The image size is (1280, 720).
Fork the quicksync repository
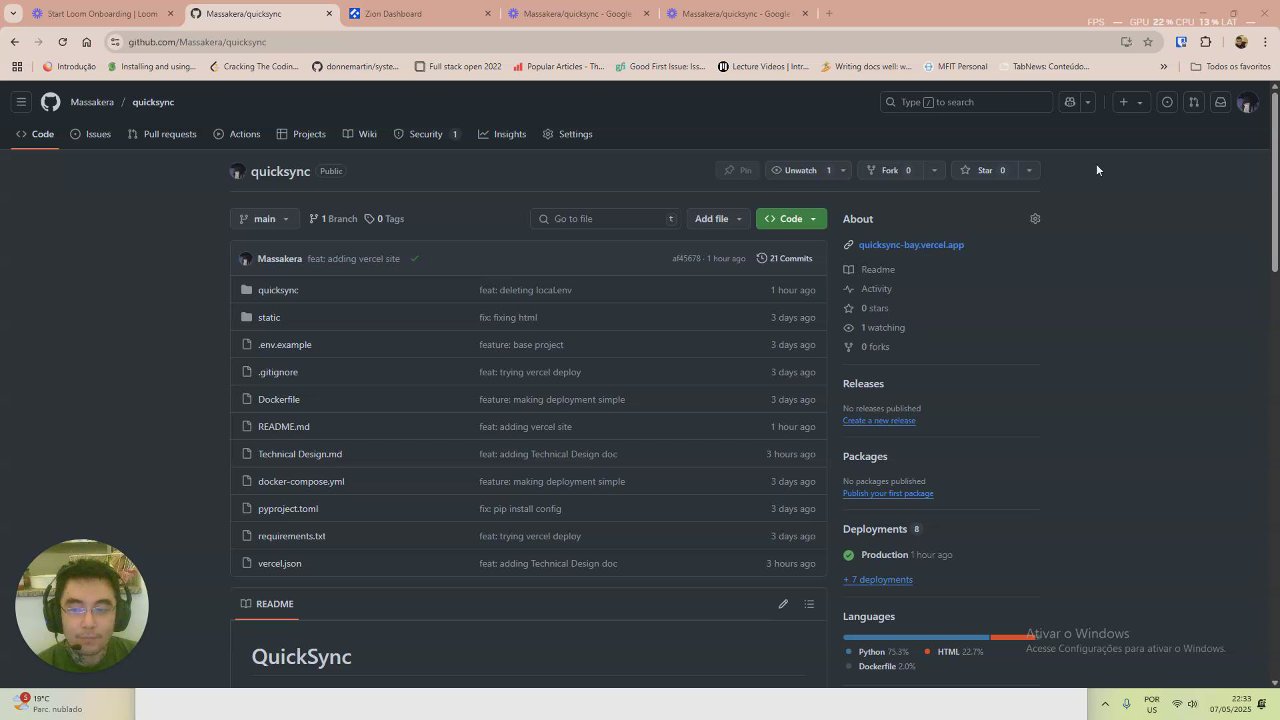coord(889,171)
